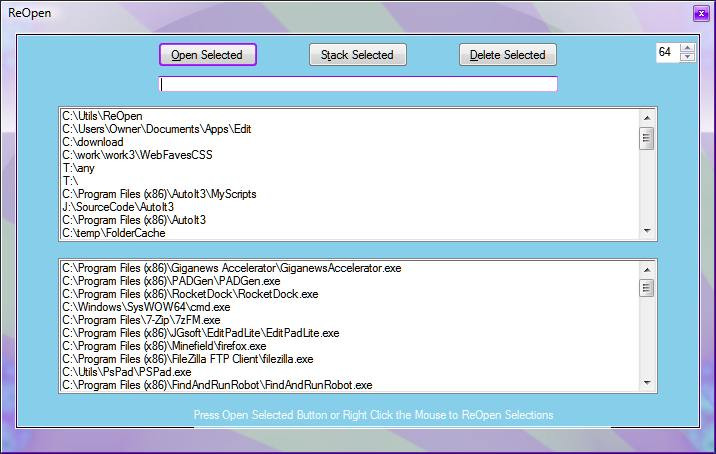Click program list scrollbar down arrow
716x454 pixels.
(x=647, y=383)
